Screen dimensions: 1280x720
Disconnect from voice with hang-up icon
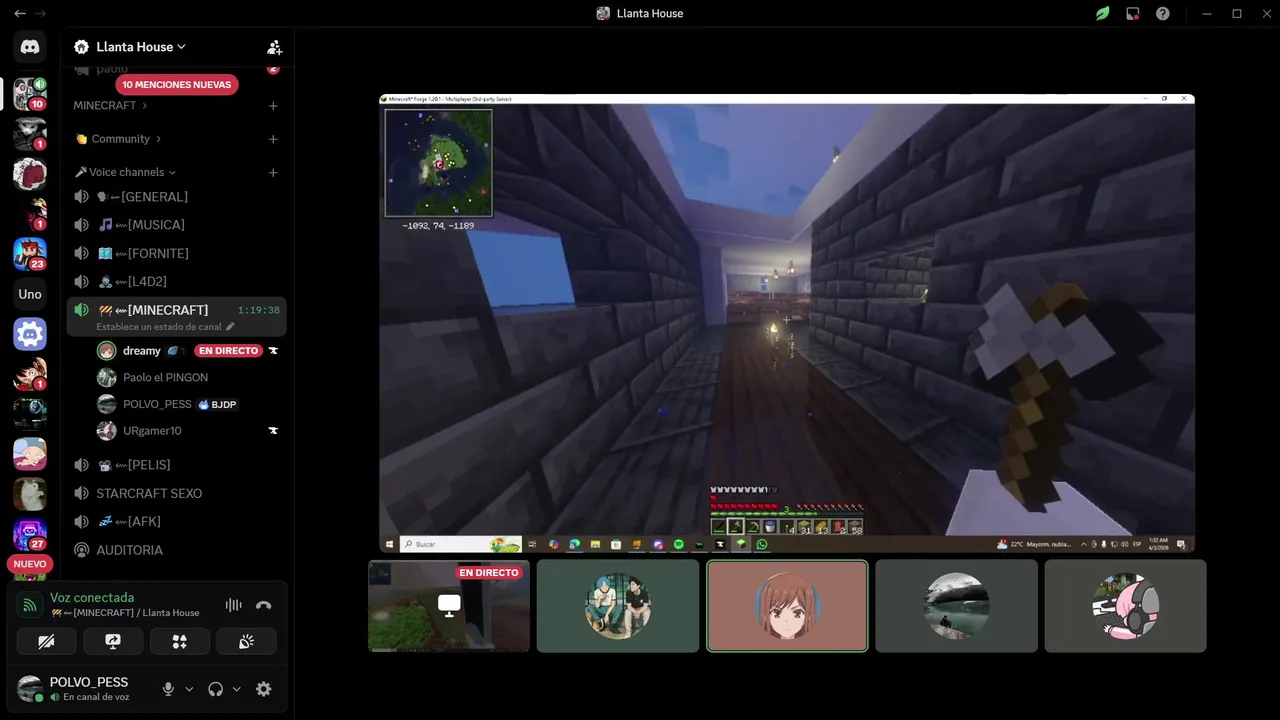[x=263, y=605]
